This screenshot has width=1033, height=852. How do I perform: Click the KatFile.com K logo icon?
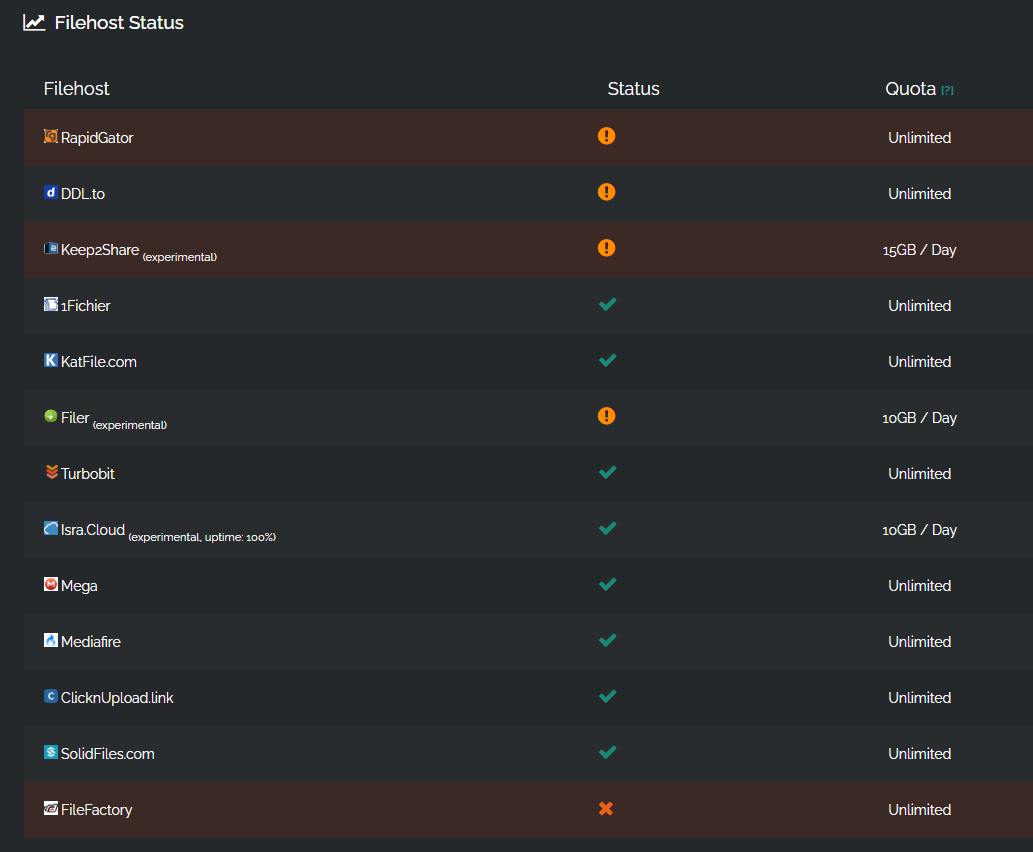[x=51, y=360]
